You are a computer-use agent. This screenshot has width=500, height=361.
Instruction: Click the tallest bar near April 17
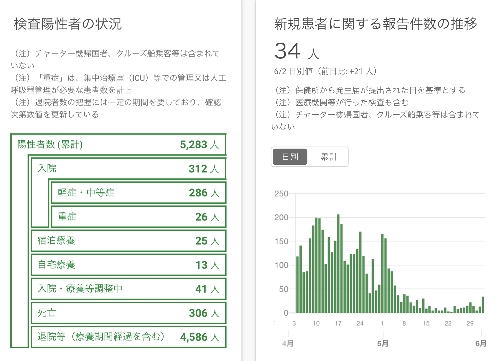pos(338,264)
